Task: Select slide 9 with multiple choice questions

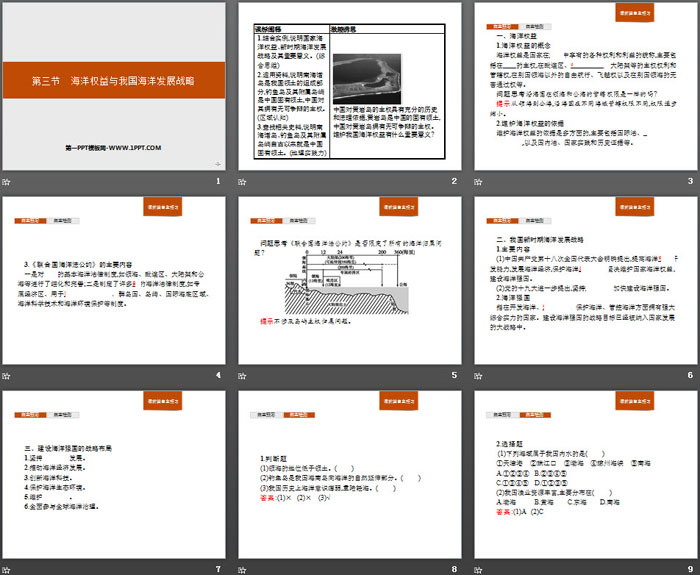Action: click(x=586, y=475)
